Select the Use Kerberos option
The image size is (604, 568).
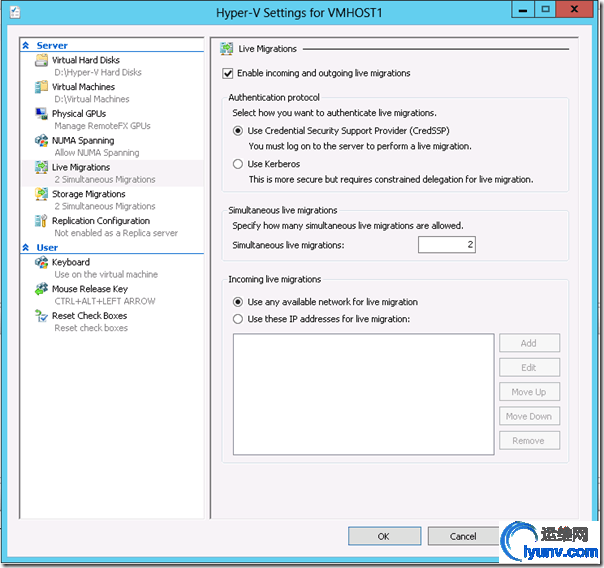[238, 164]
